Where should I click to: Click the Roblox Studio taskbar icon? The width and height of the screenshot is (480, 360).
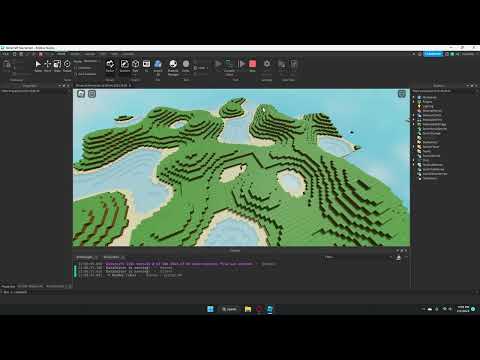[x=270, y=309]
